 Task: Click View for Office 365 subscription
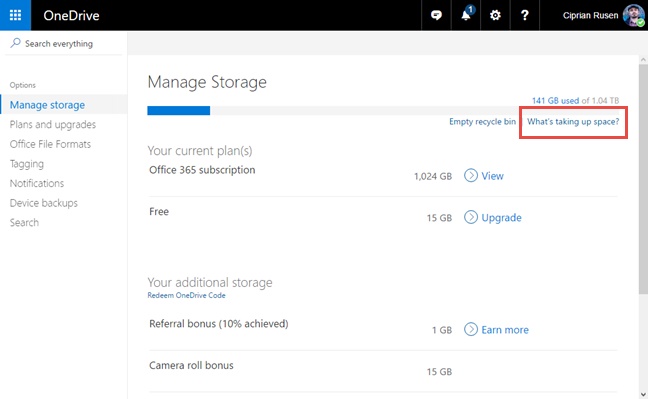[492, 176]
